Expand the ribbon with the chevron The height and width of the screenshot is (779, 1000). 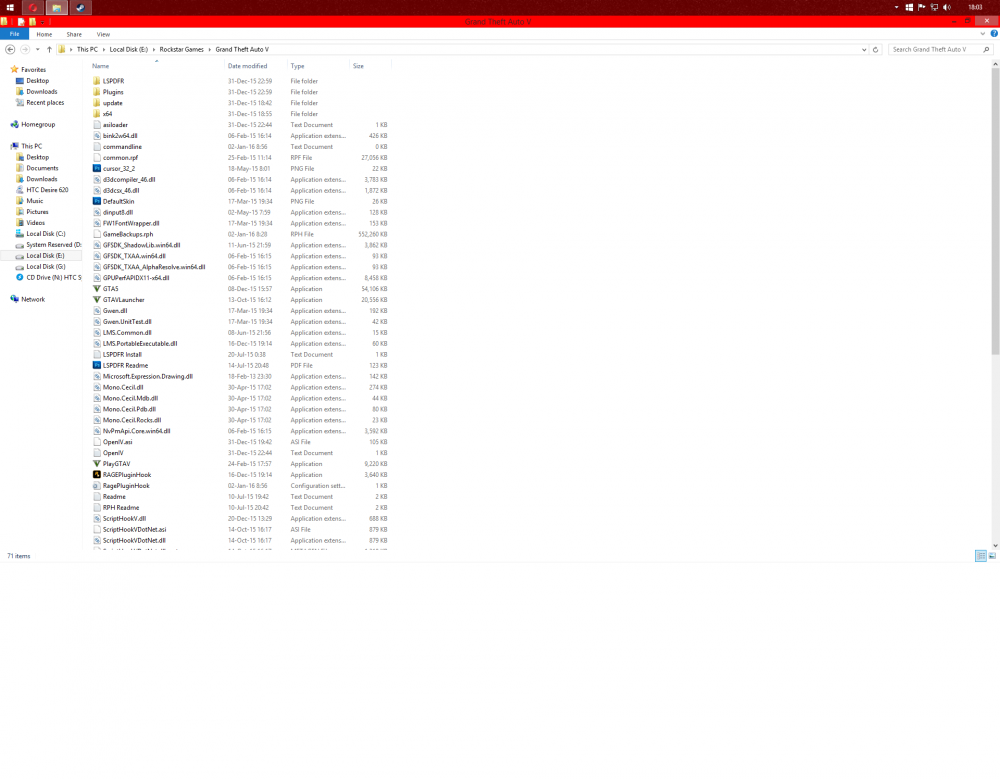point(983,34)
